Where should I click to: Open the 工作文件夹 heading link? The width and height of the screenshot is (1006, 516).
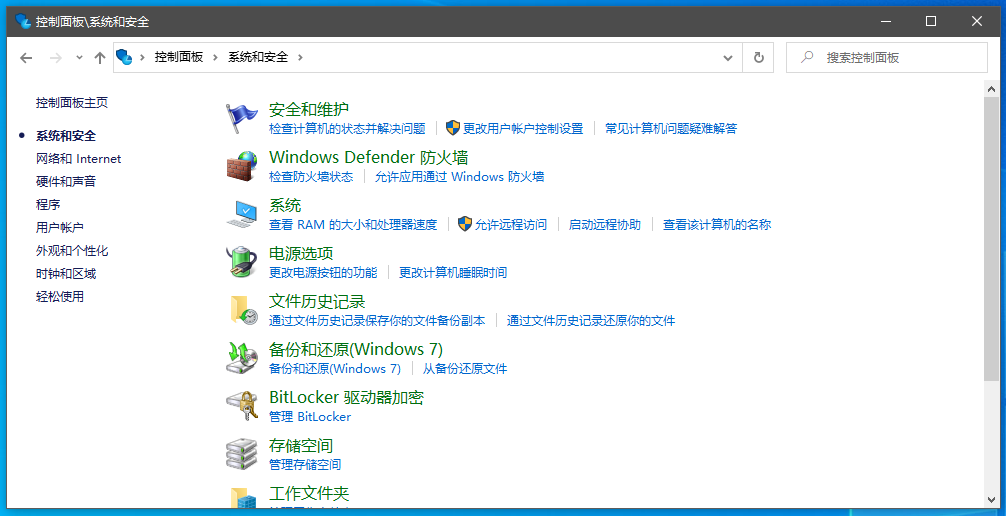click(x=309, y=494)
